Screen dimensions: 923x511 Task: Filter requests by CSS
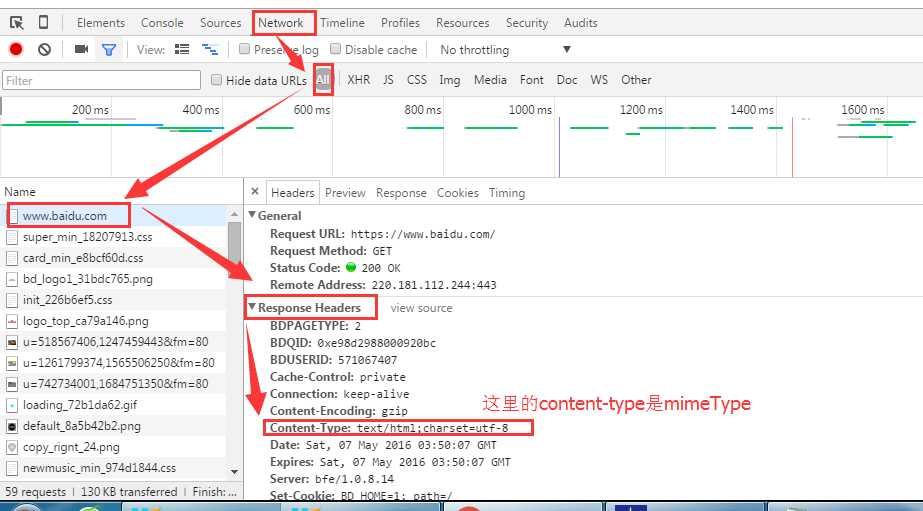(x=417, y=79)
